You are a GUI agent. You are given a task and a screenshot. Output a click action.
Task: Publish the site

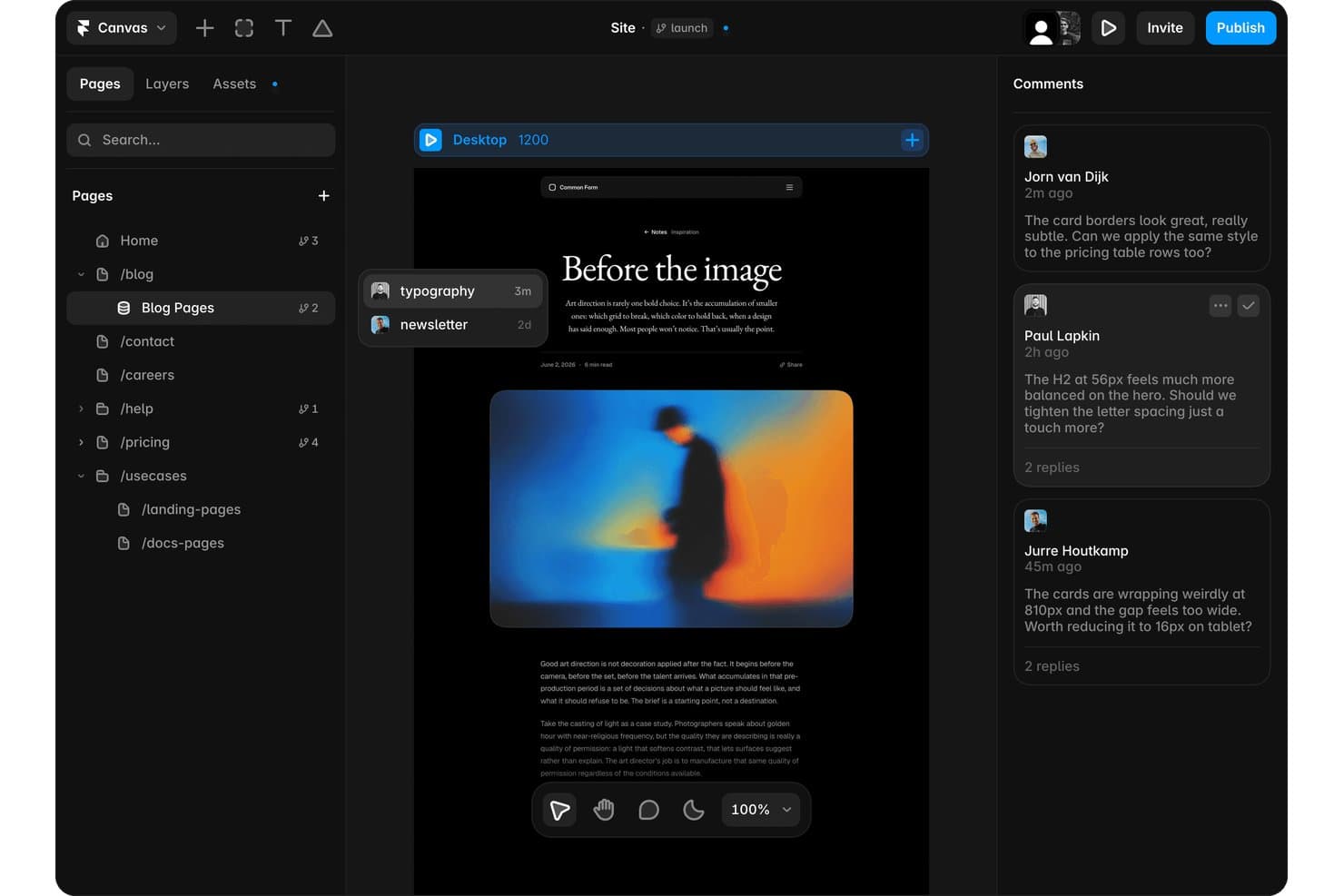coord(1240,28)
